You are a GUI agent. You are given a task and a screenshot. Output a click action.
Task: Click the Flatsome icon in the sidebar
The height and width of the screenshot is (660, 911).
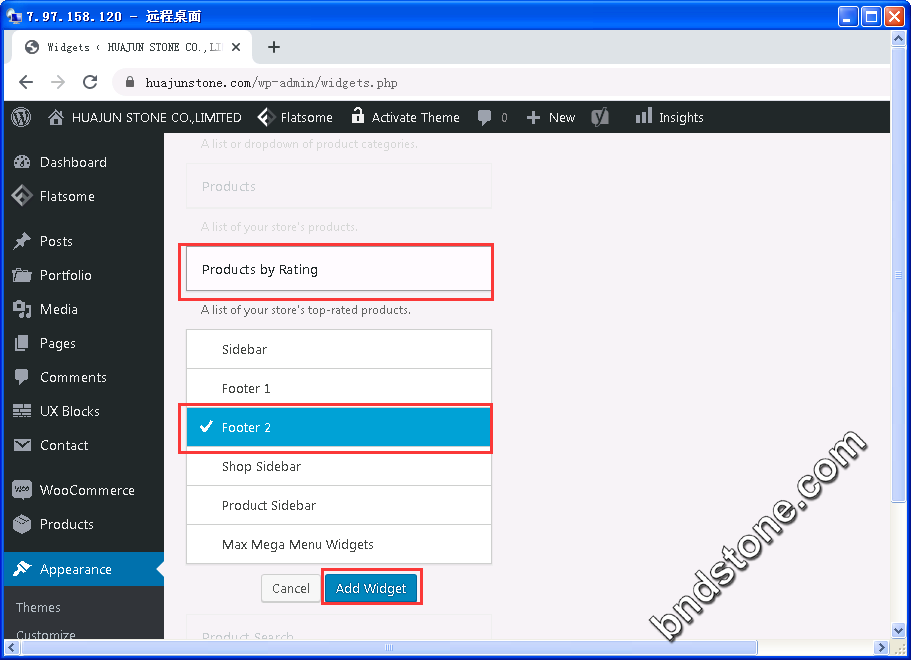22,196
